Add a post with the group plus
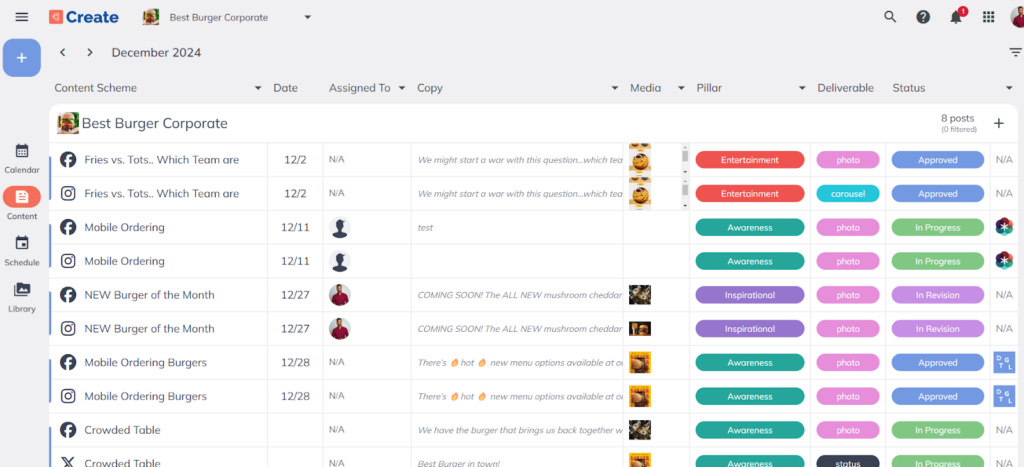Screen dimensions: 1024x467 [999, 123]
